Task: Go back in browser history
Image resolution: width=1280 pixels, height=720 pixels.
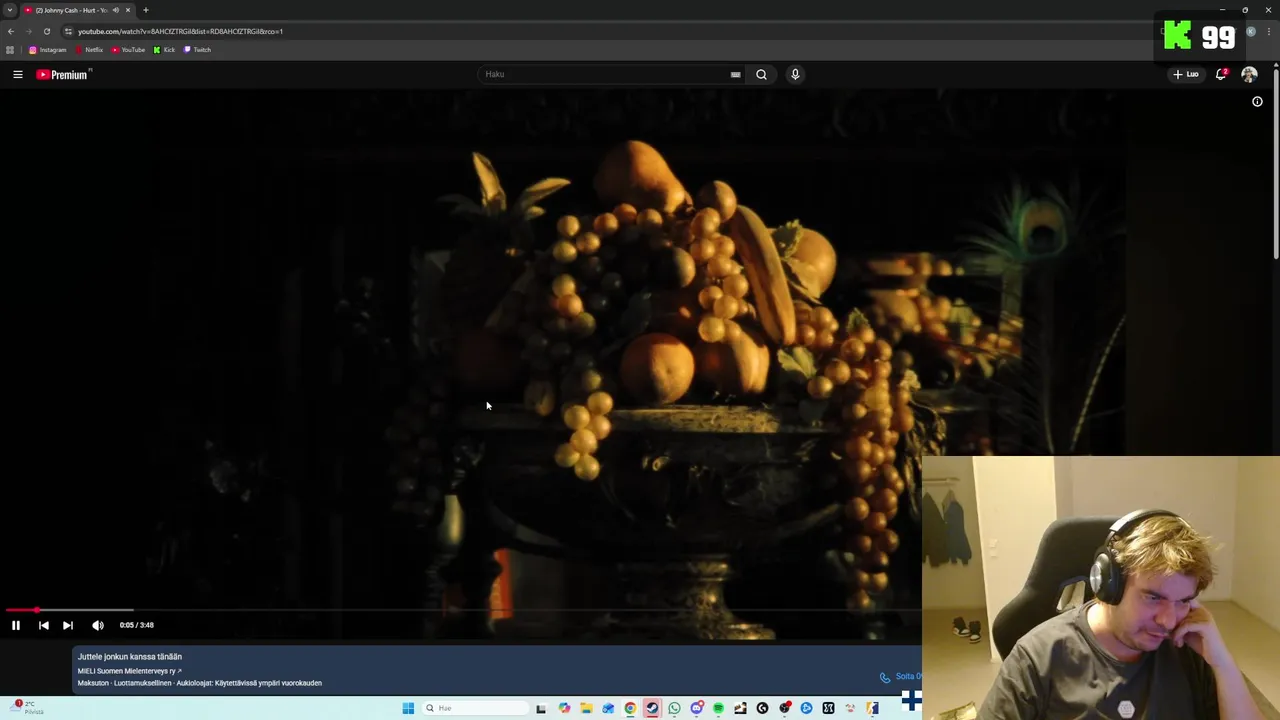Action: click(11, 31)
